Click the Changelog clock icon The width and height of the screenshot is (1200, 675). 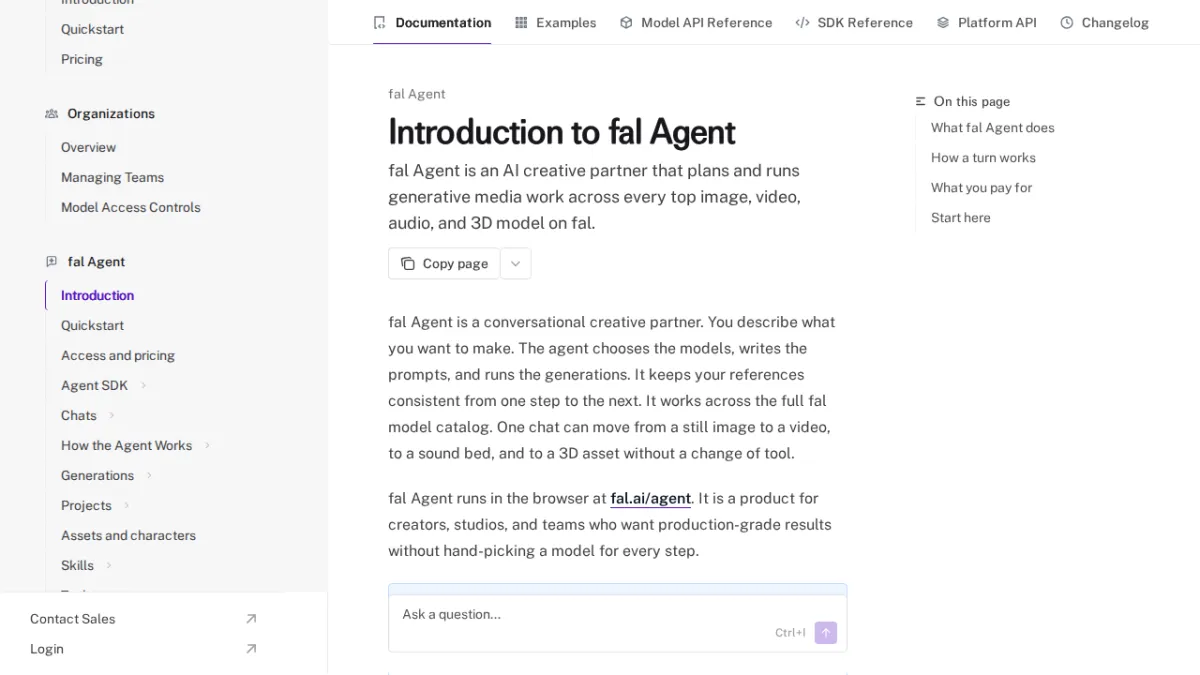click(1067, 22)
